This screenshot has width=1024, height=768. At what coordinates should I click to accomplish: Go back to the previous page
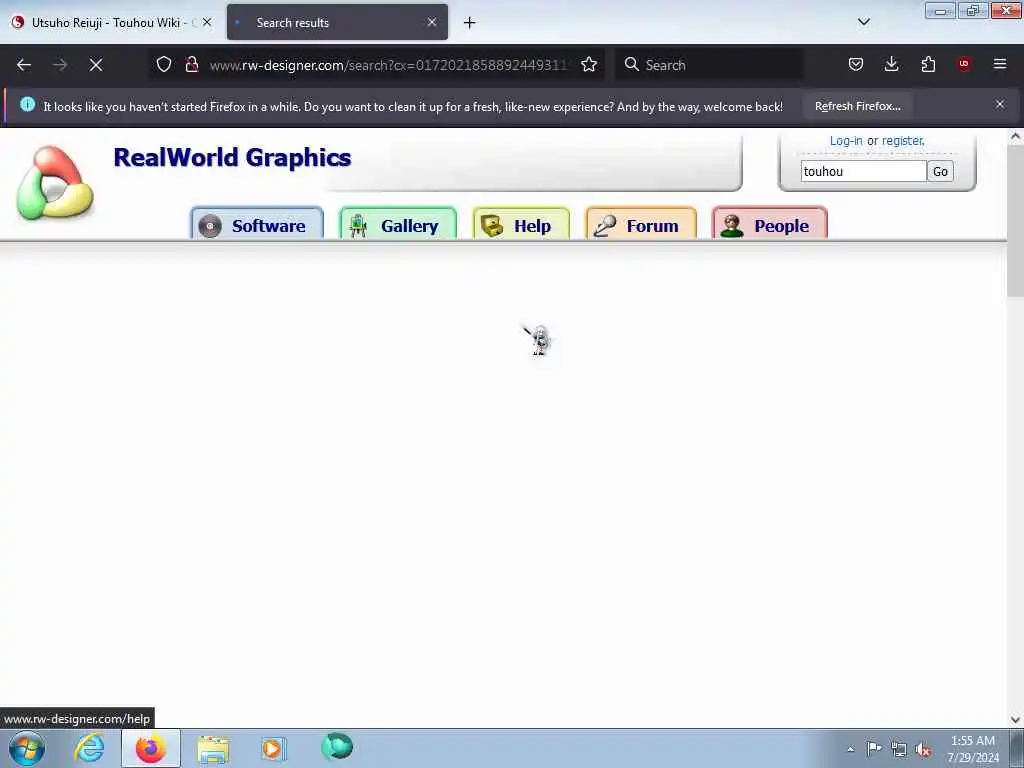[24, 65]
